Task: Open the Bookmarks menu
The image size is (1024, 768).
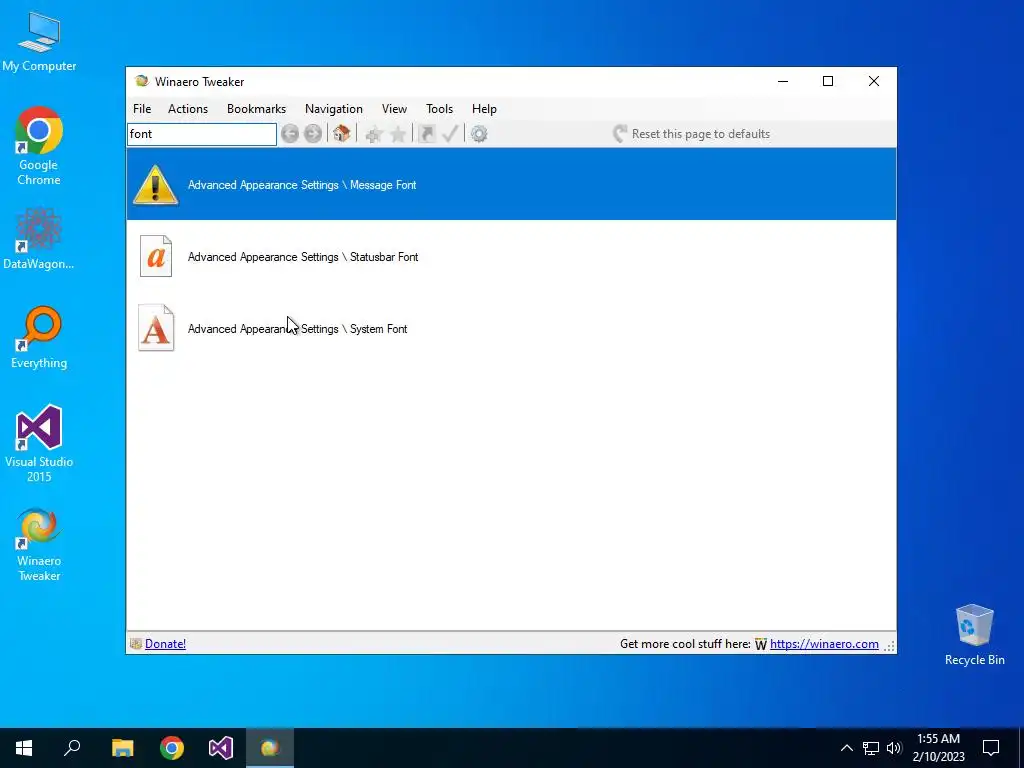Action: 257,109
